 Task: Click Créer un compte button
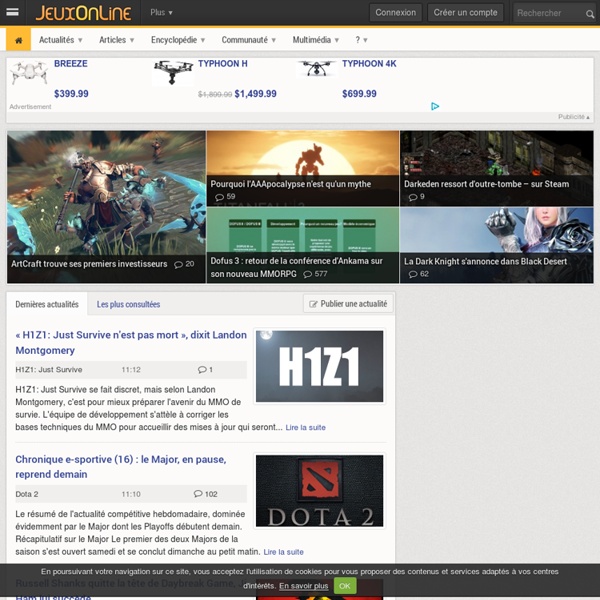tap(465, 13)
